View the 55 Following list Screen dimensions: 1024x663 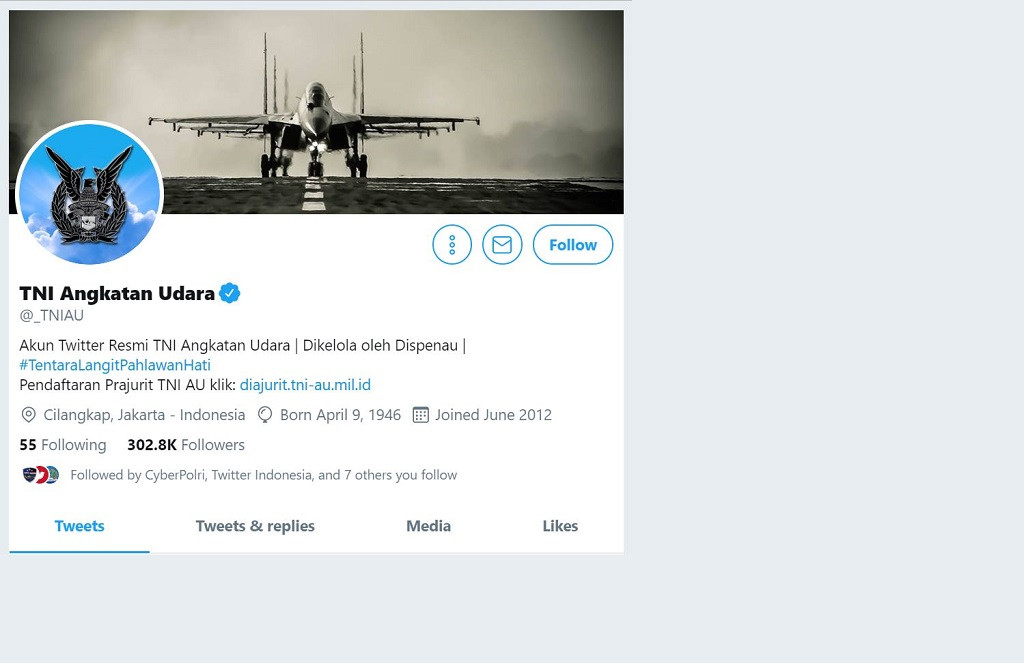click(x=62, y=445)
